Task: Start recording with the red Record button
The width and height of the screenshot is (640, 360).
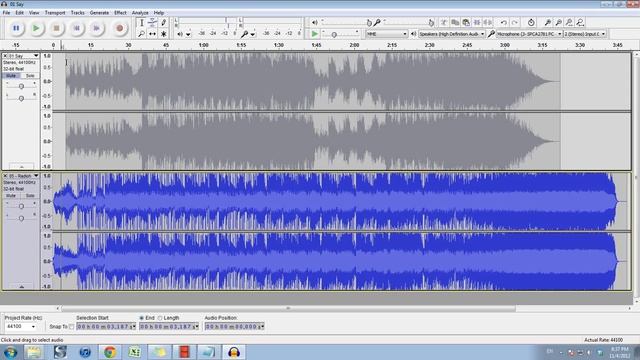Action: coord(120,28)
